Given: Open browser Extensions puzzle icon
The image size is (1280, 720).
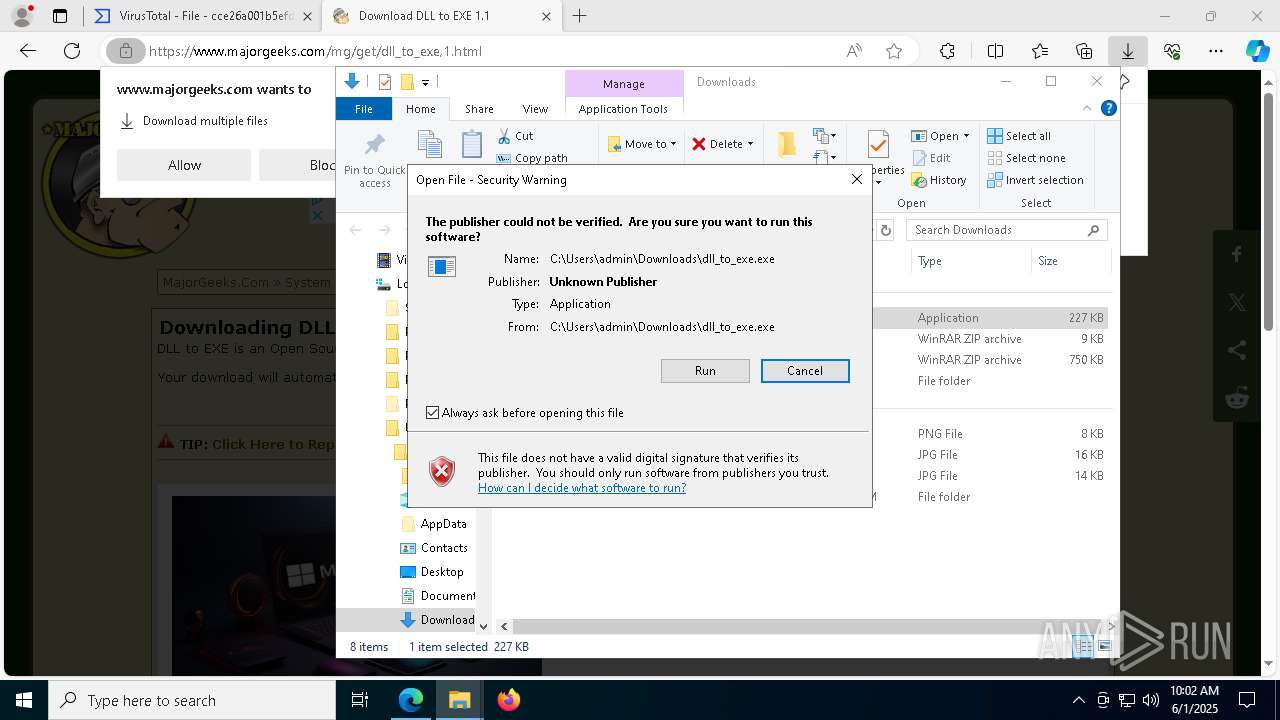Looking at the screenshot, I should pyautogui.click(x=947, y=51).
